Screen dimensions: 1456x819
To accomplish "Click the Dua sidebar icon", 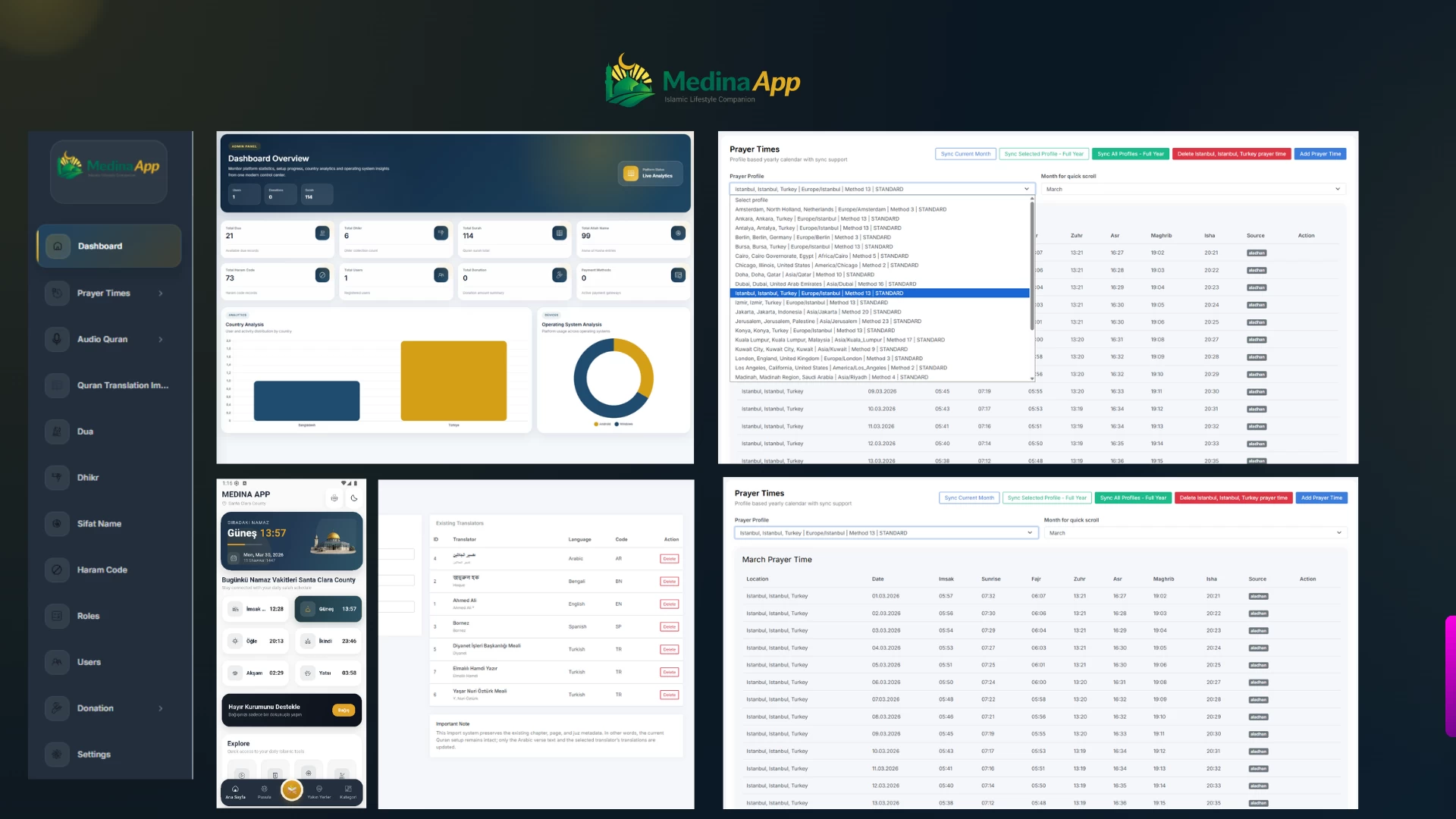I will tap(57, 431).
